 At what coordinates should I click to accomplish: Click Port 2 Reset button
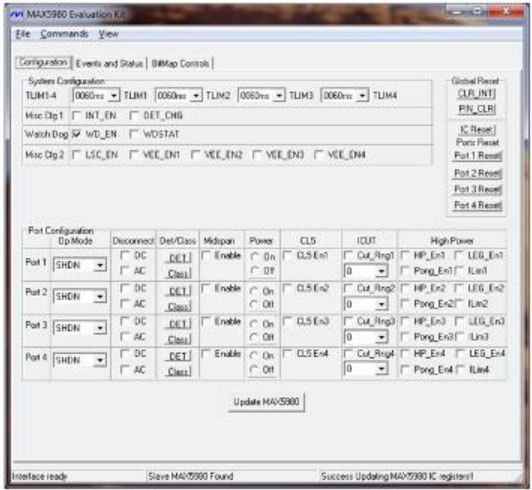click(478, 173)
